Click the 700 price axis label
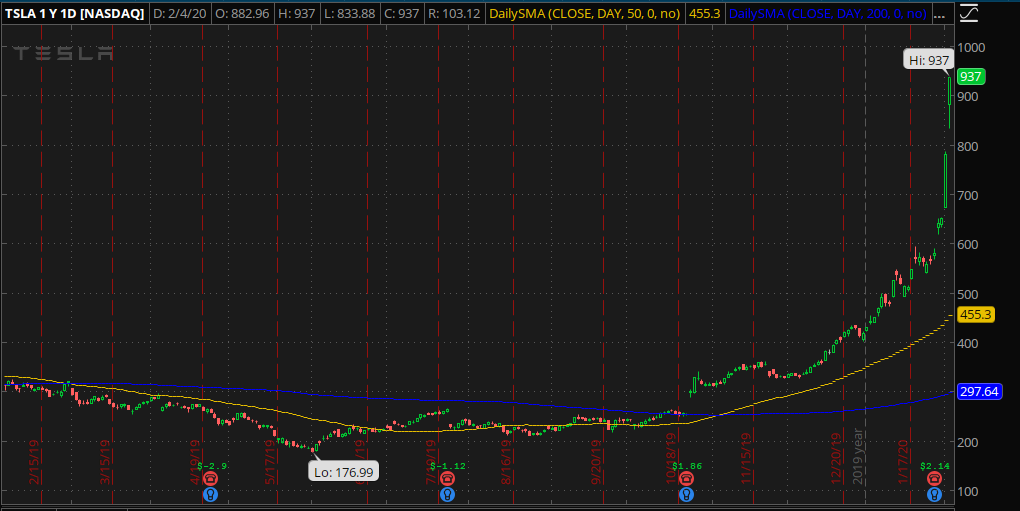 click(968, 195)
